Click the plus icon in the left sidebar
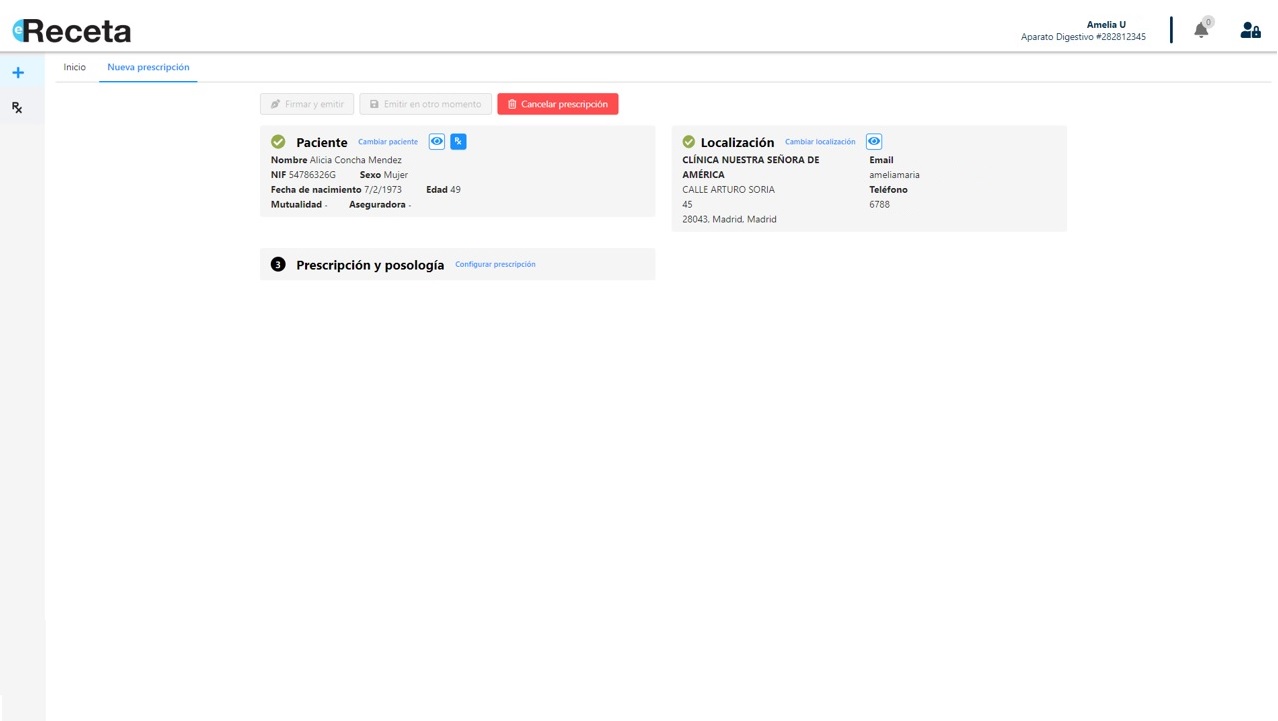 [x=18, y=73]
